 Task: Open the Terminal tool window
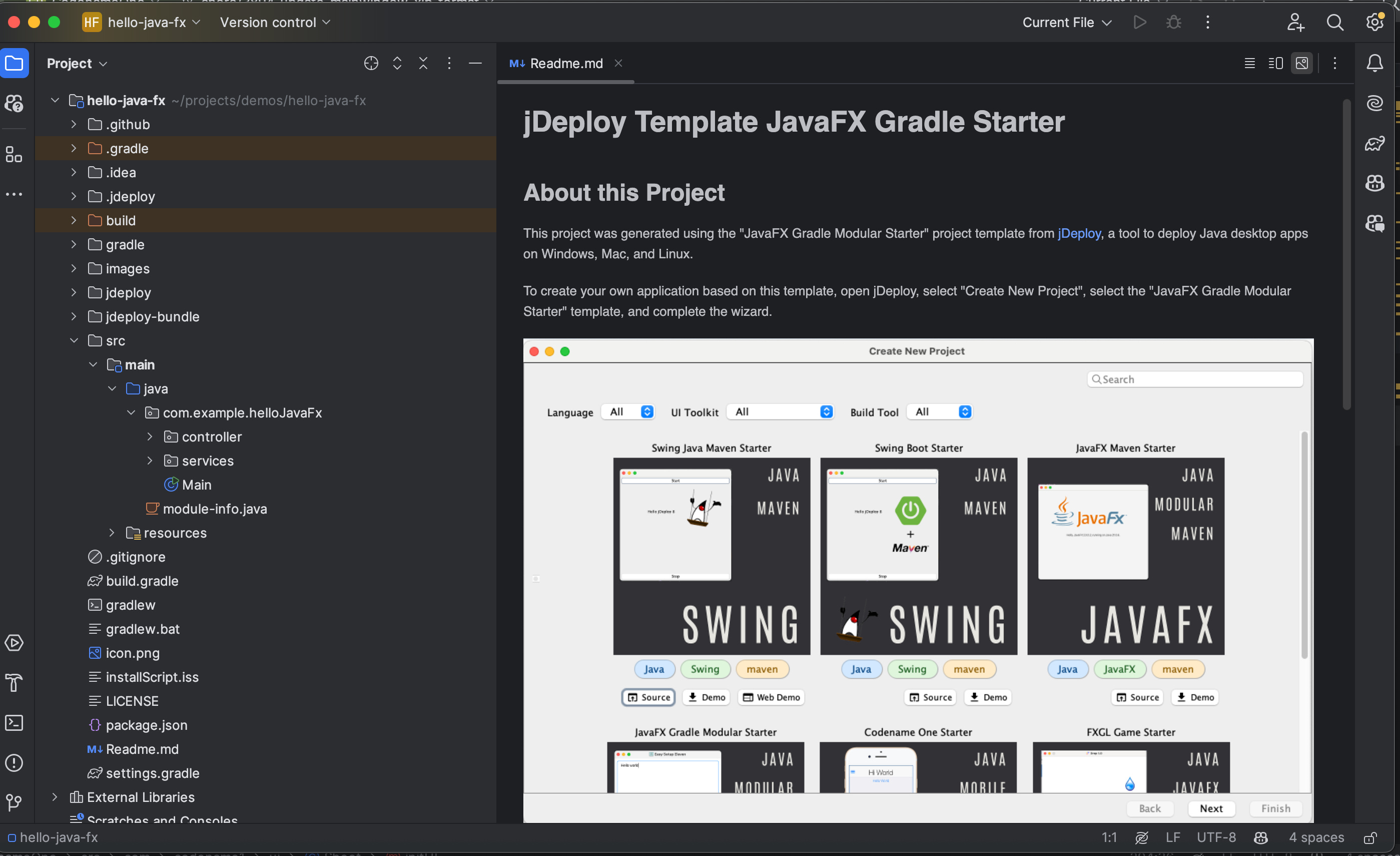coord(14,723)
